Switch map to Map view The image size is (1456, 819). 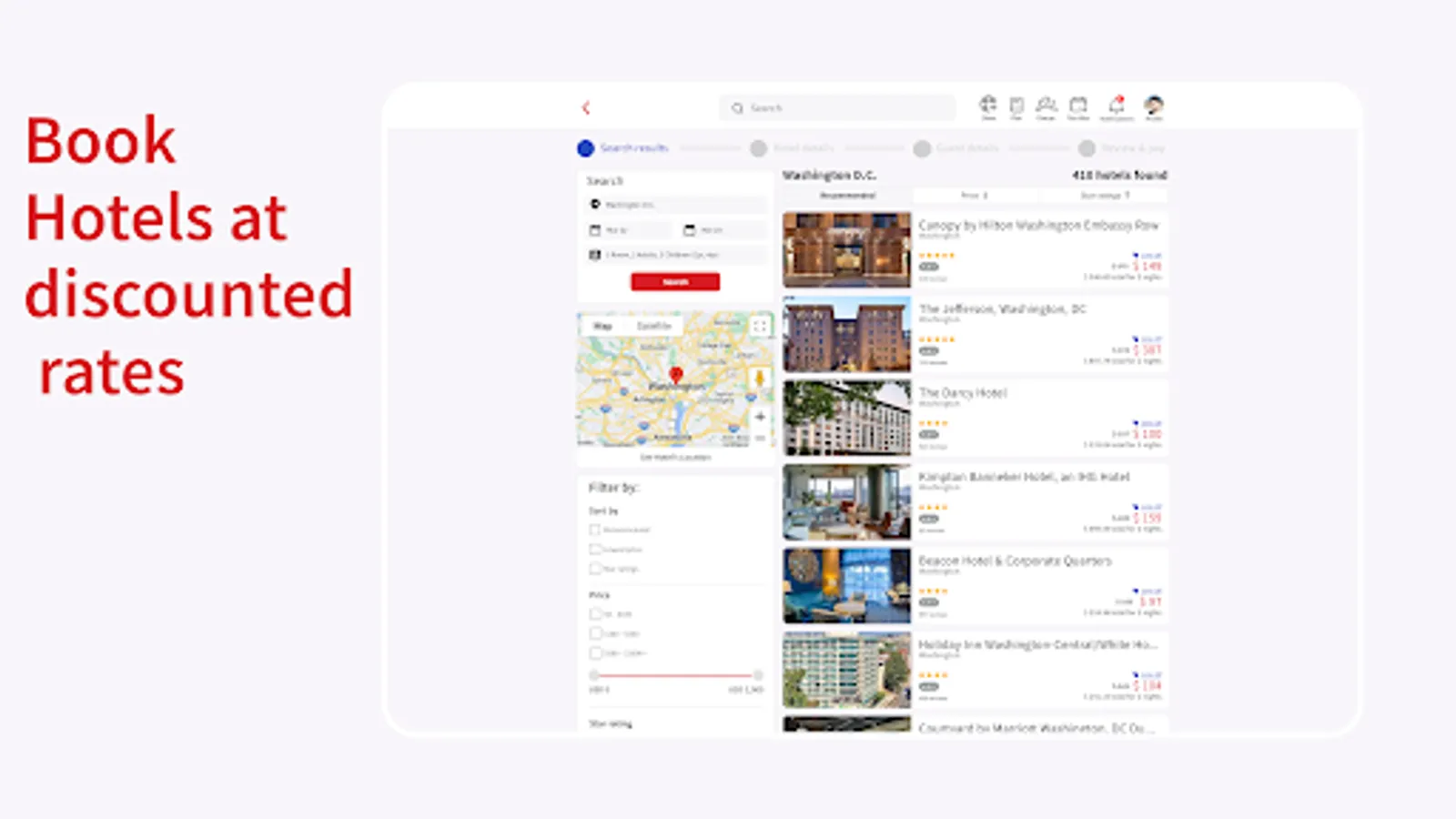click(x=602, y=326)
